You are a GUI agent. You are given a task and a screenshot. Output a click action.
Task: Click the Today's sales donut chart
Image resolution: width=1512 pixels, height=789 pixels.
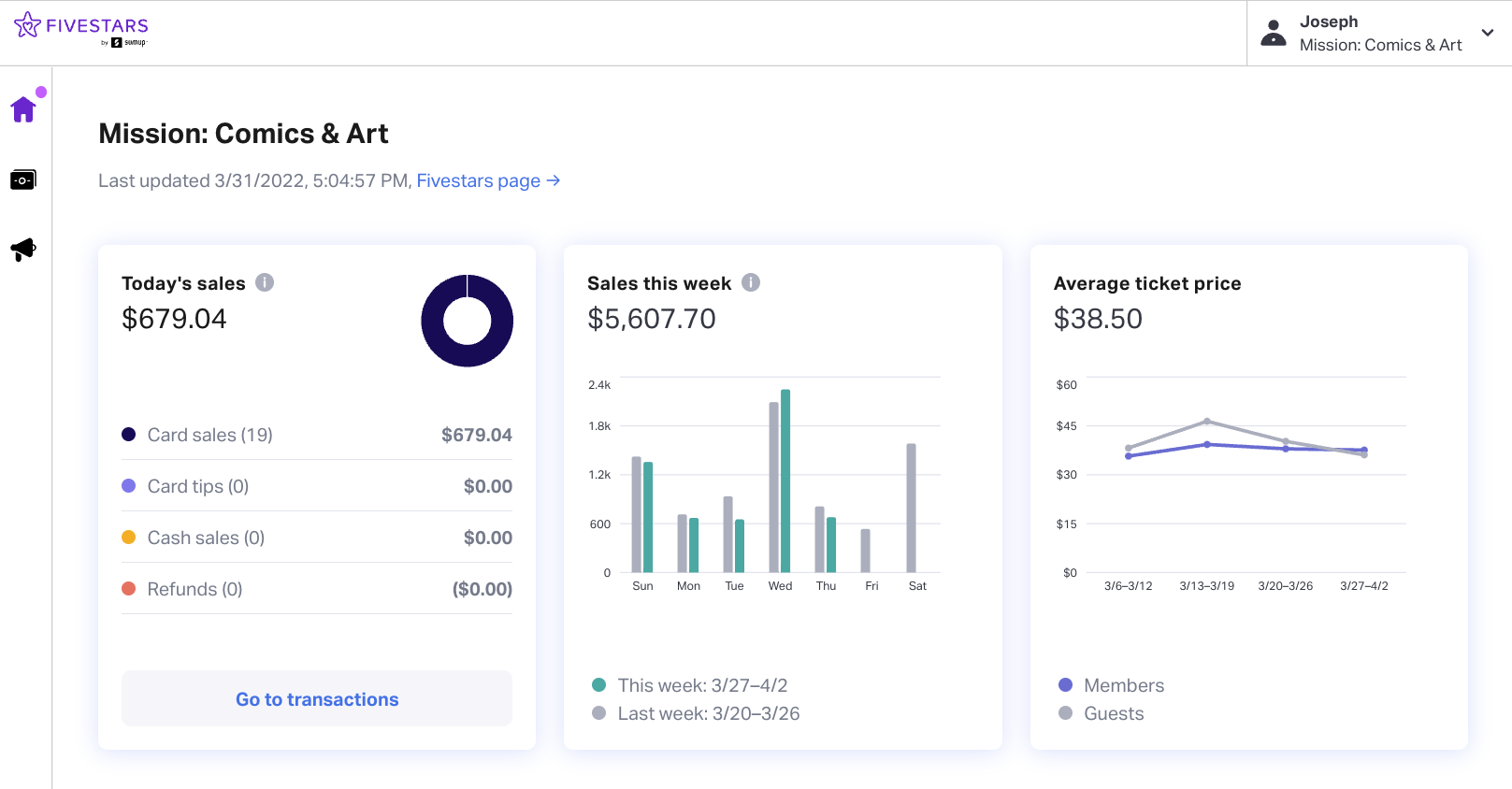pos(468,321)
